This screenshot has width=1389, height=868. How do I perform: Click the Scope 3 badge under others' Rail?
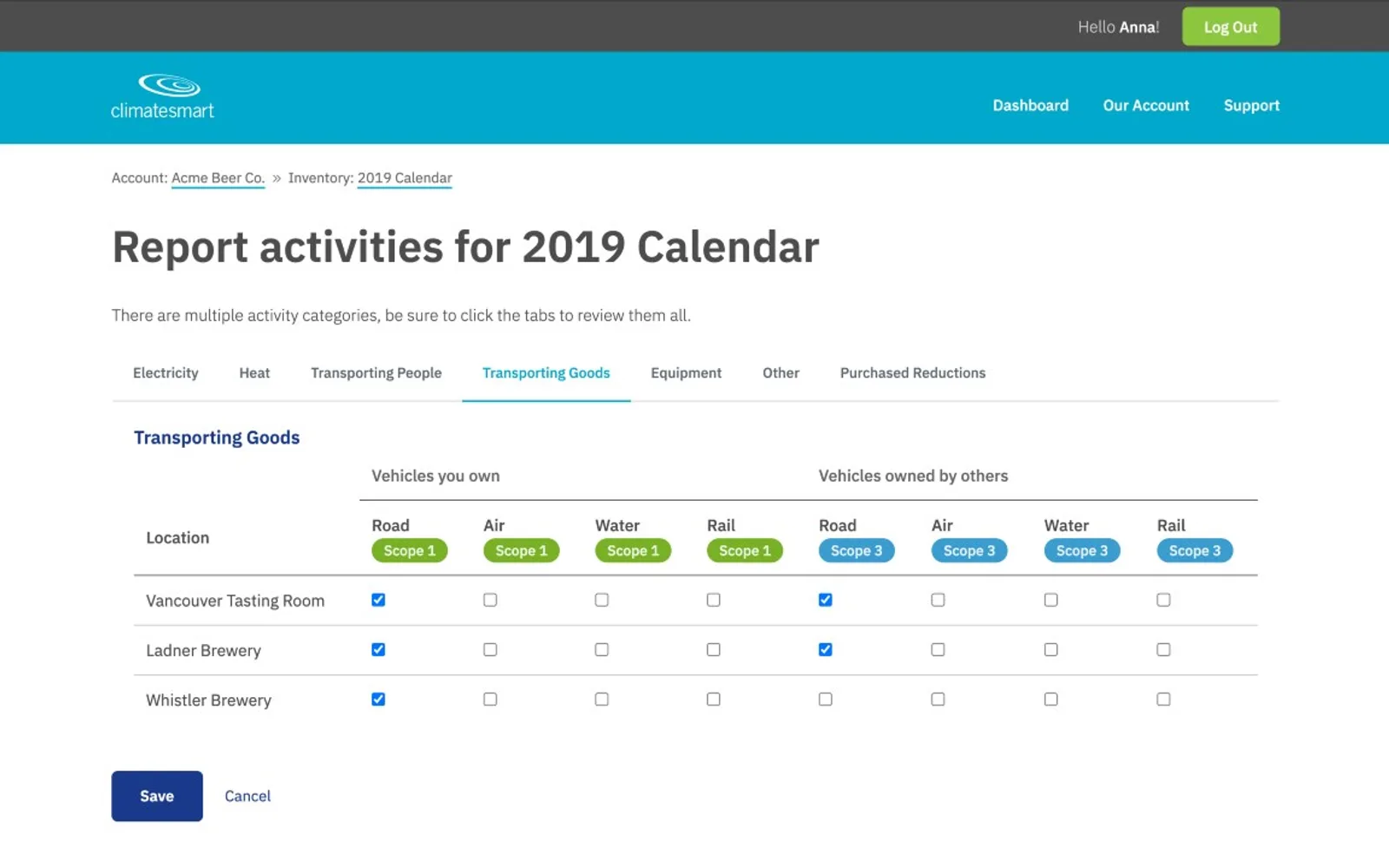click(x=1195, y=550)
